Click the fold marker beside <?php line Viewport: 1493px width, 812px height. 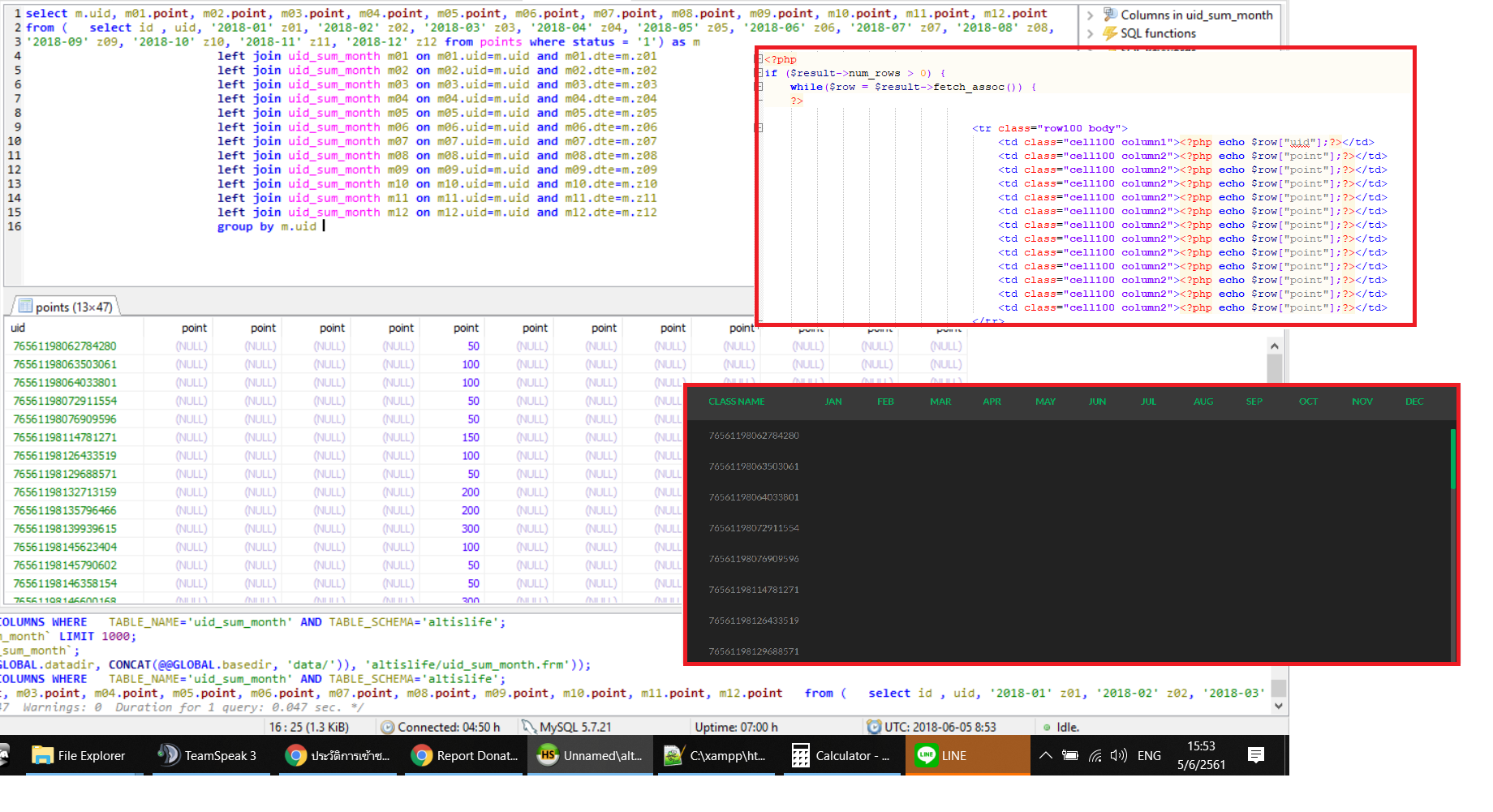click(x=759, y=59)
